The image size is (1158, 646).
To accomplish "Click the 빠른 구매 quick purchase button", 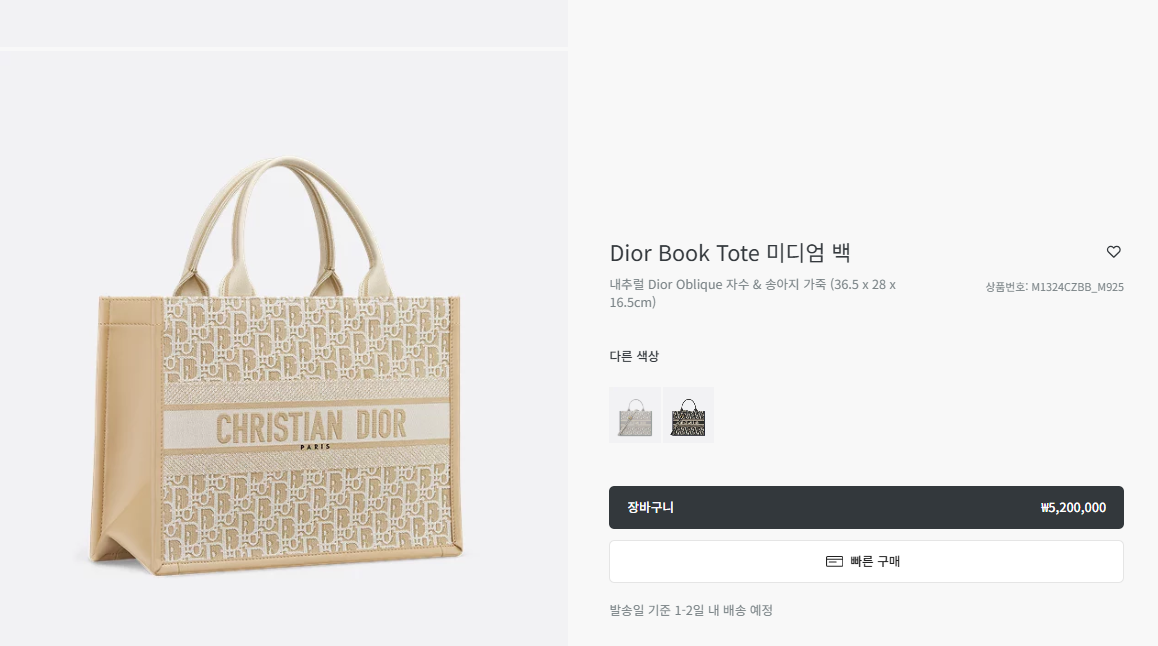I will tap(866, 562).
